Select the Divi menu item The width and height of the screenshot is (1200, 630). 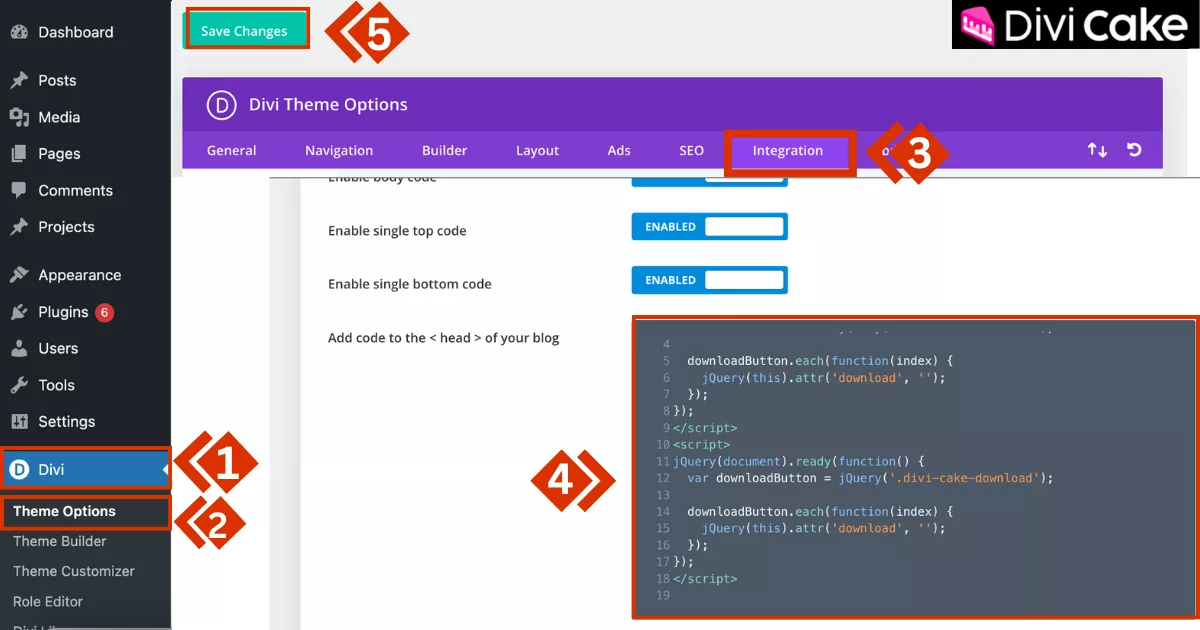pyautogui.click(x=85, y=469)
